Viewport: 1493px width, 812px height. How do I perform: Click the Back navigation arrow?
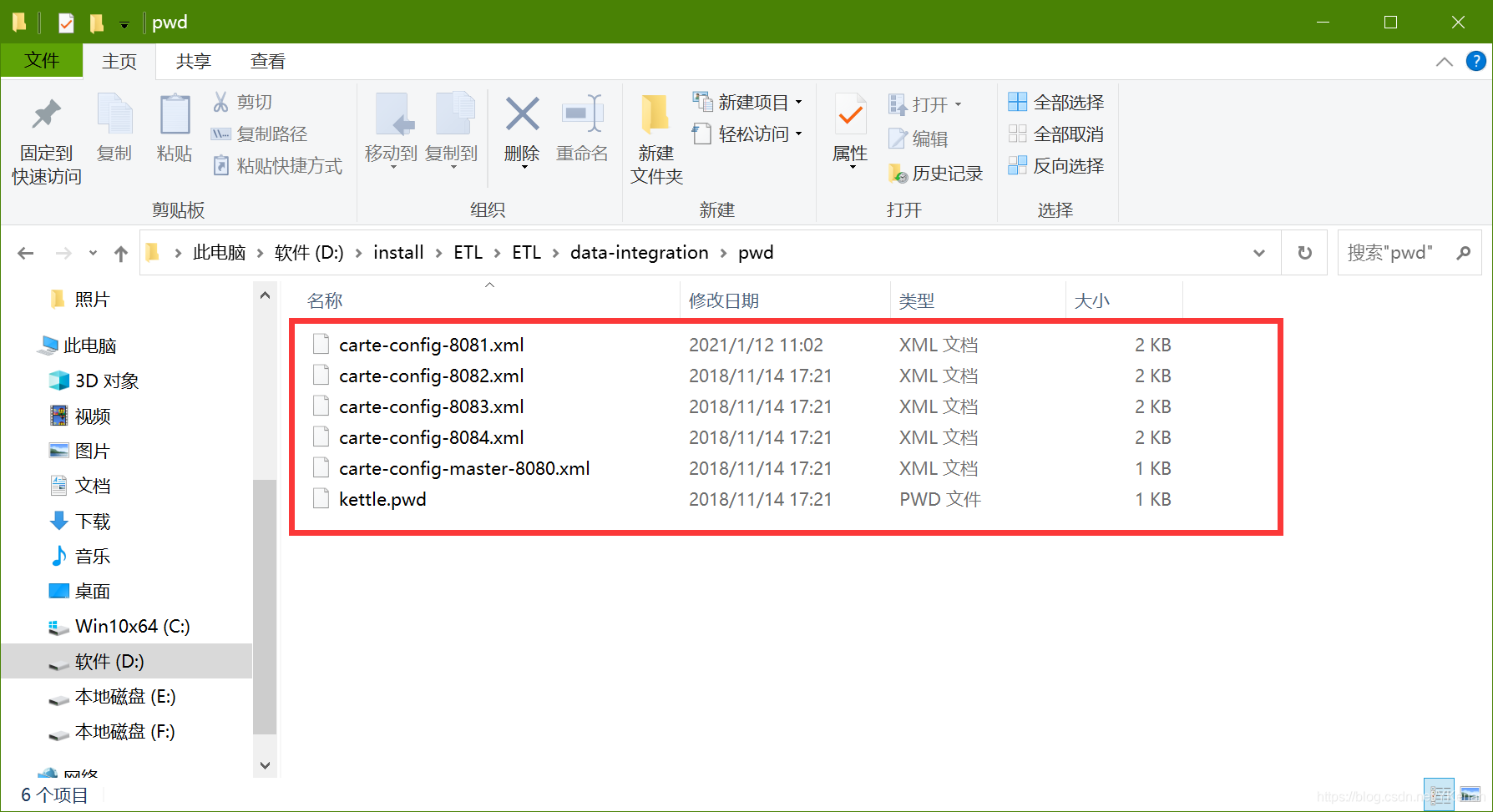(26, 253)
